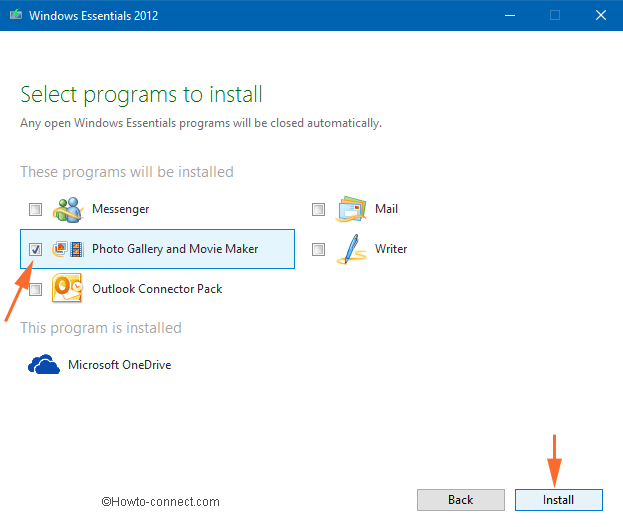Click the Microsoft OneDrive cloud icon

click(44, 364)
